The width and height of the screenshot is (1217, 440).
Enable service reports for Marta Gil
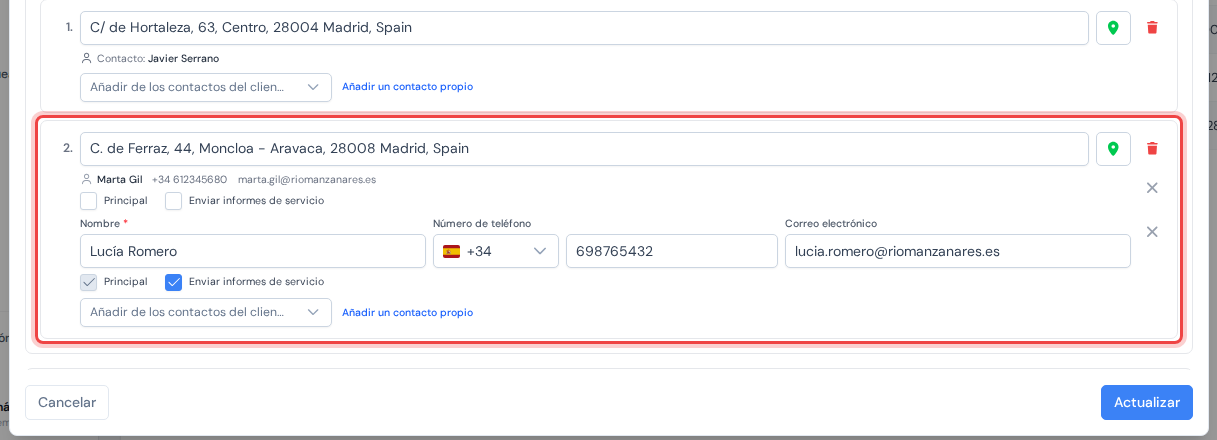click(x=174, y=200)
